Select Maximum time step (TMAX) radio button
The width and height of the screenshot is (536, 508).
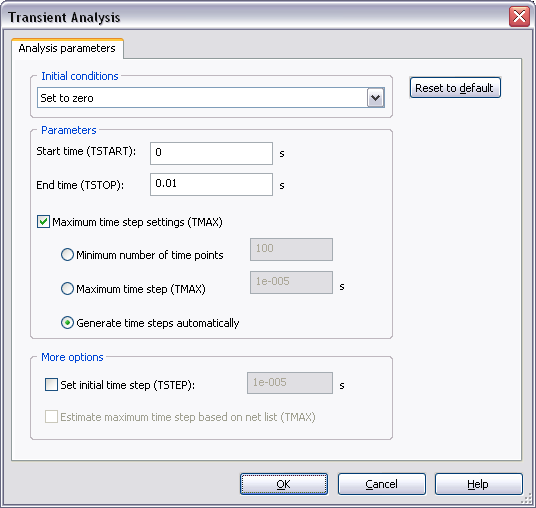point(67,289)
